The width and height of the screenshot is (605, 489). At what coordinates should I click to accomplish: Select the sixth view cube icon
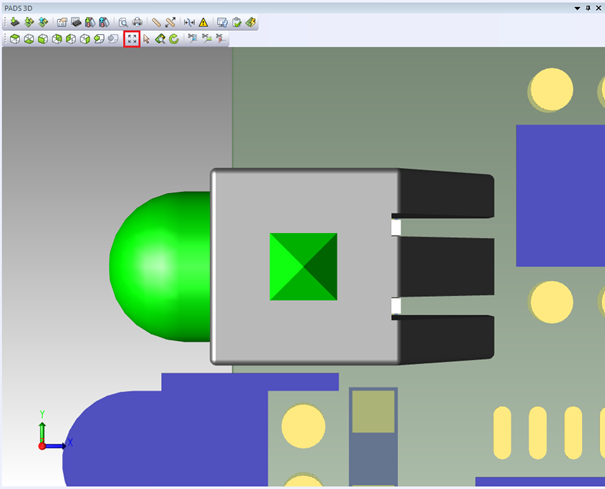85,39
